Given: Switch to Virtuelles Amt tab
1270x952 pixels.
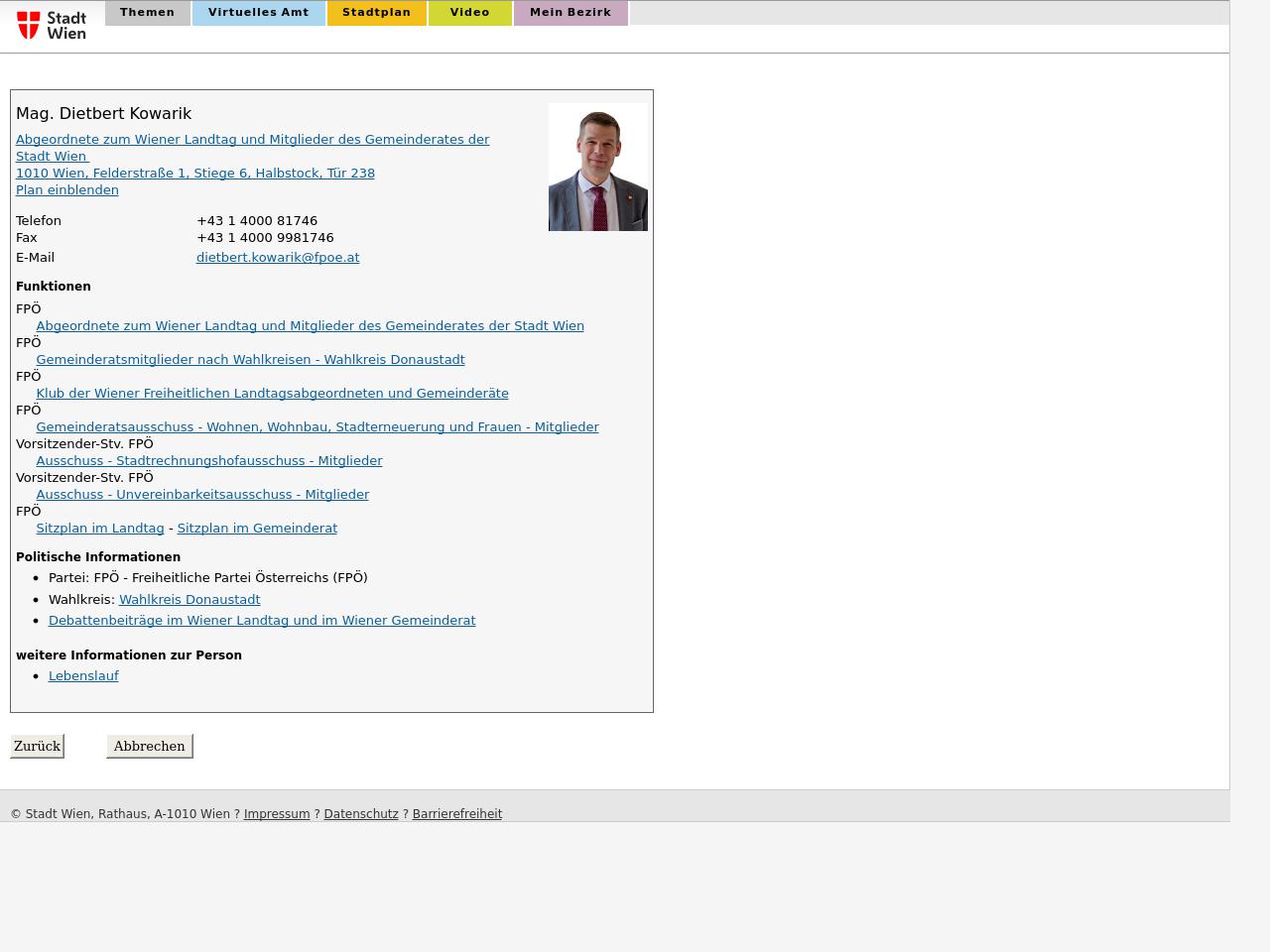Looking at the screenshot, I should click(258, 13).
